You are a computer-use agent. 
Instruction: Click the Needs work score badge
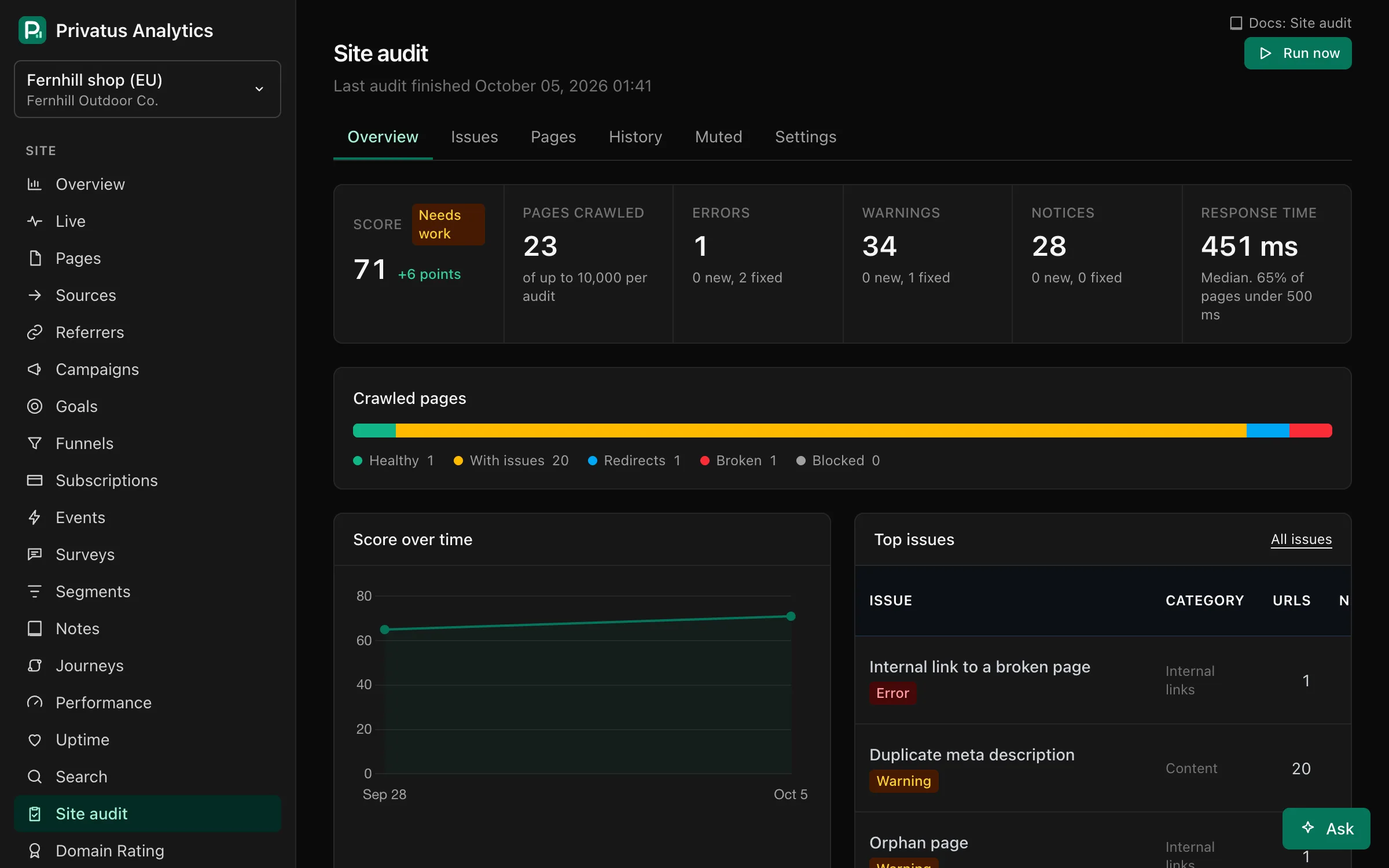[x=449, y=225]
